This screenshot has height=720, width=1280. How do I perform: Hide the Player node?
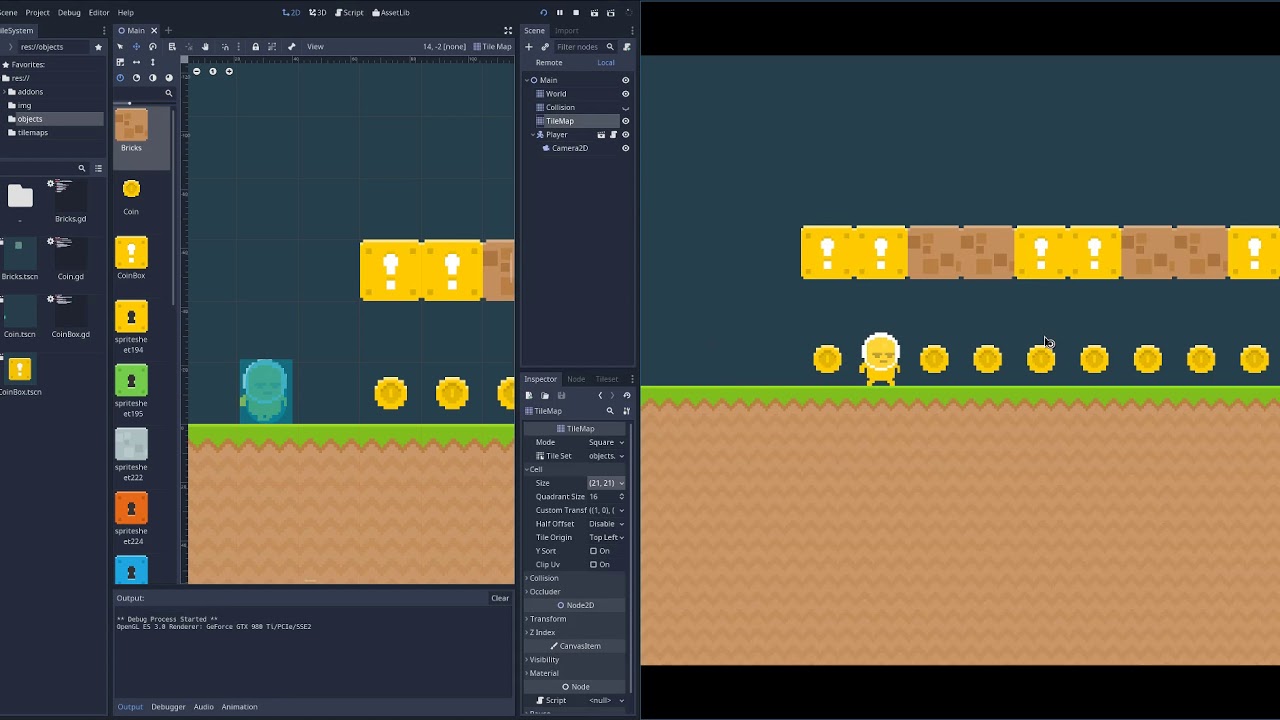626,135
